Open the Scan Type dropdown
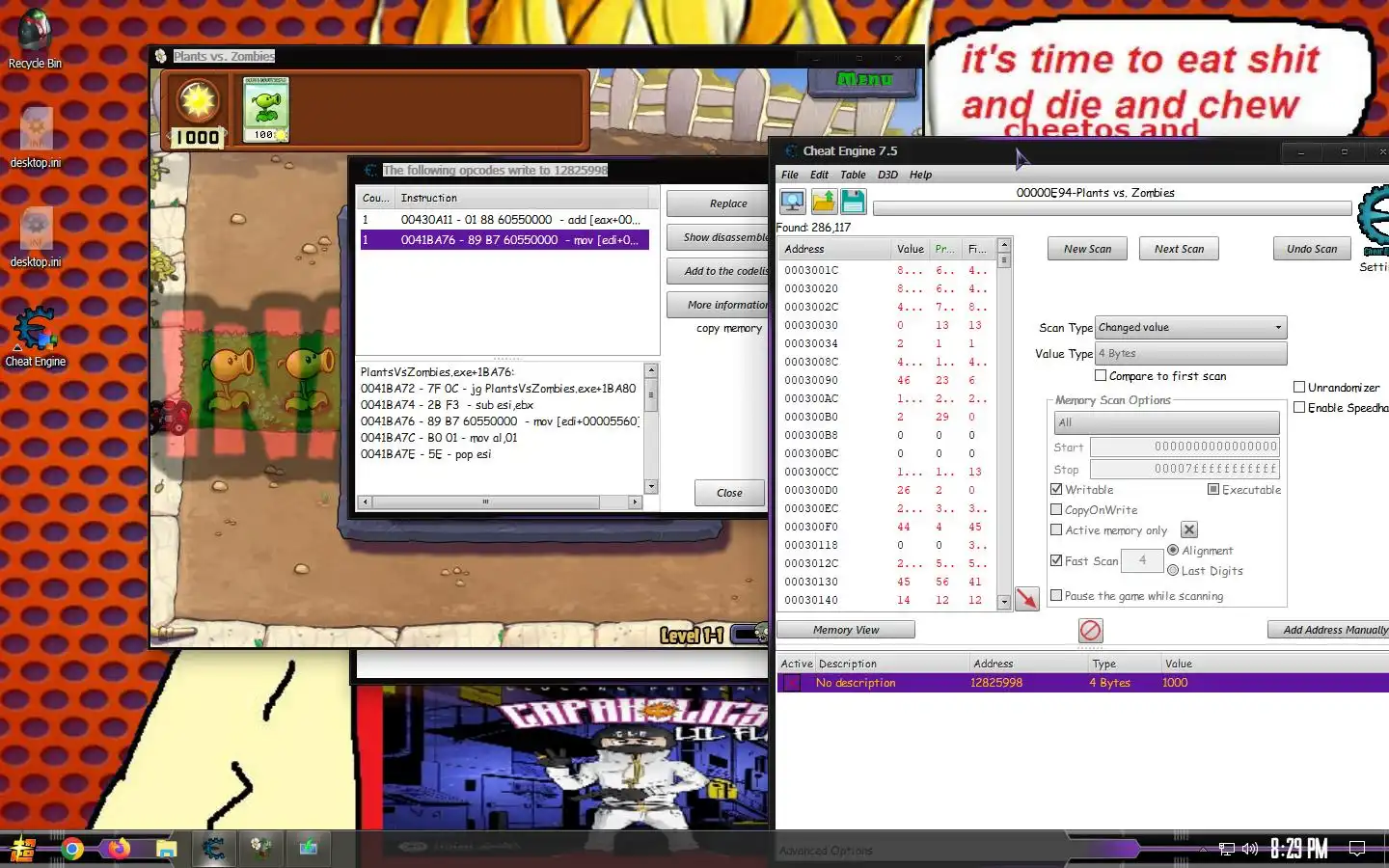This screenshot has height=868, width=1389. pos(1191,327)
